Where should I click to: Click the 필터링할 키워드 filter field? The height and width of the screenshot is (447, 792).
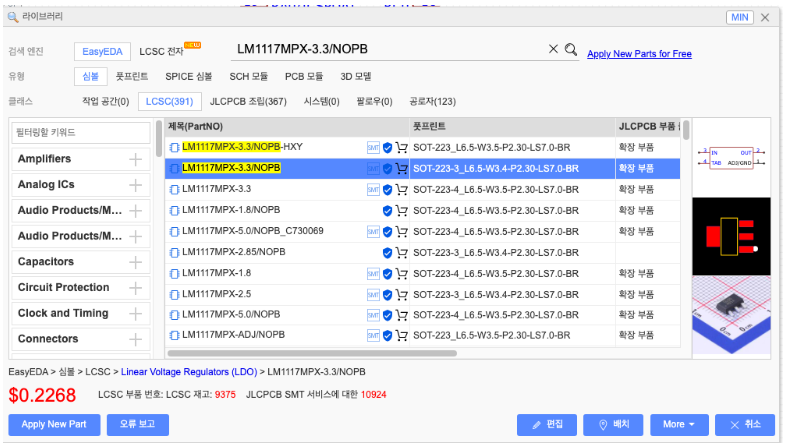[81, 133]
